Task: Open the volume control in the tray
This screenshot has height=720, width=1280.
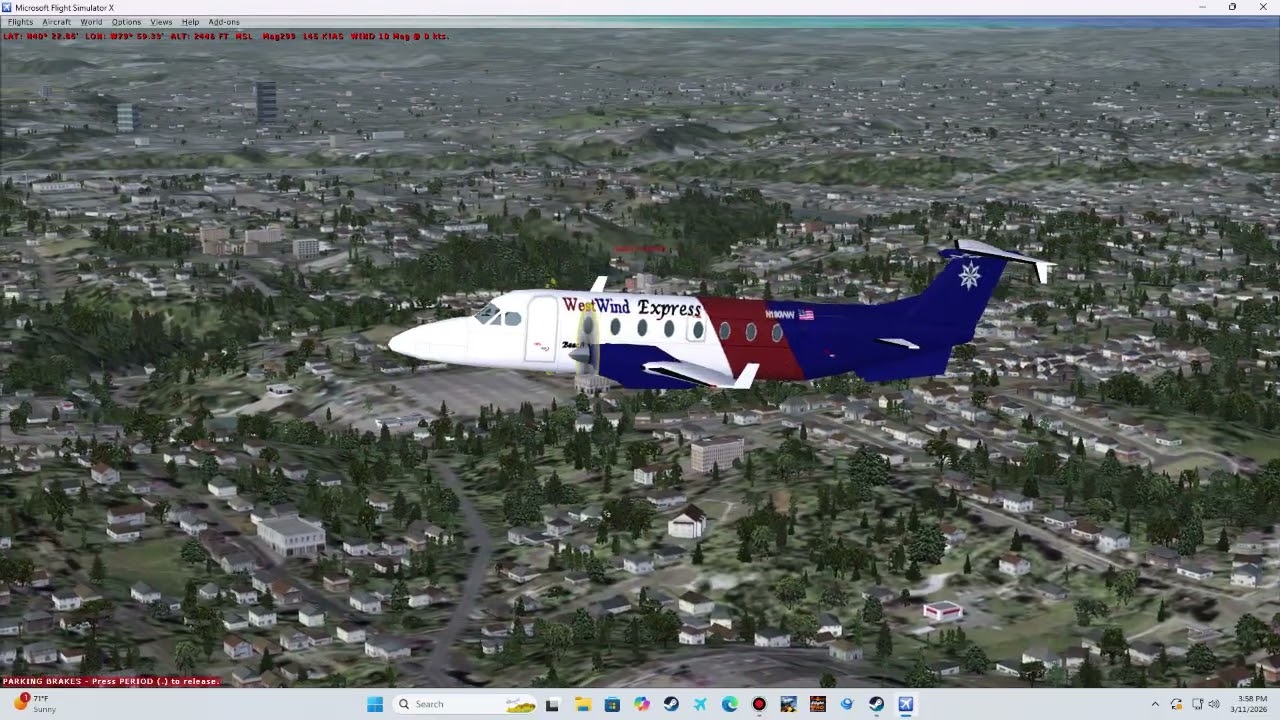Action: coord(1214,704)
